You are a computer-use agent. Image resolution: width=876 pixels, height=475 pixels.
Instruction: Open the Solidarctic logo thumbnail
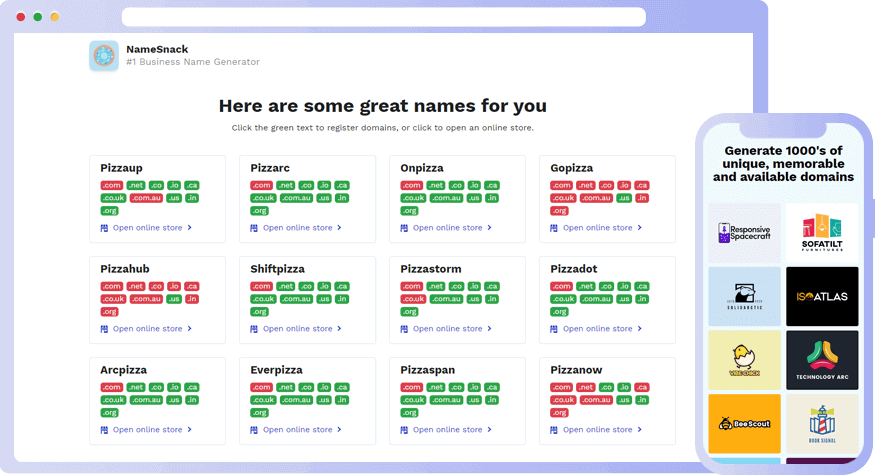point(744,296)
